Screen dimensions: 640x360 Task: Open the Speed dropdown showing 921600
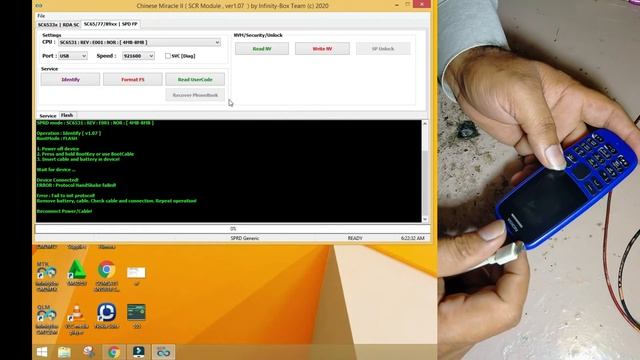pos(138,56)
